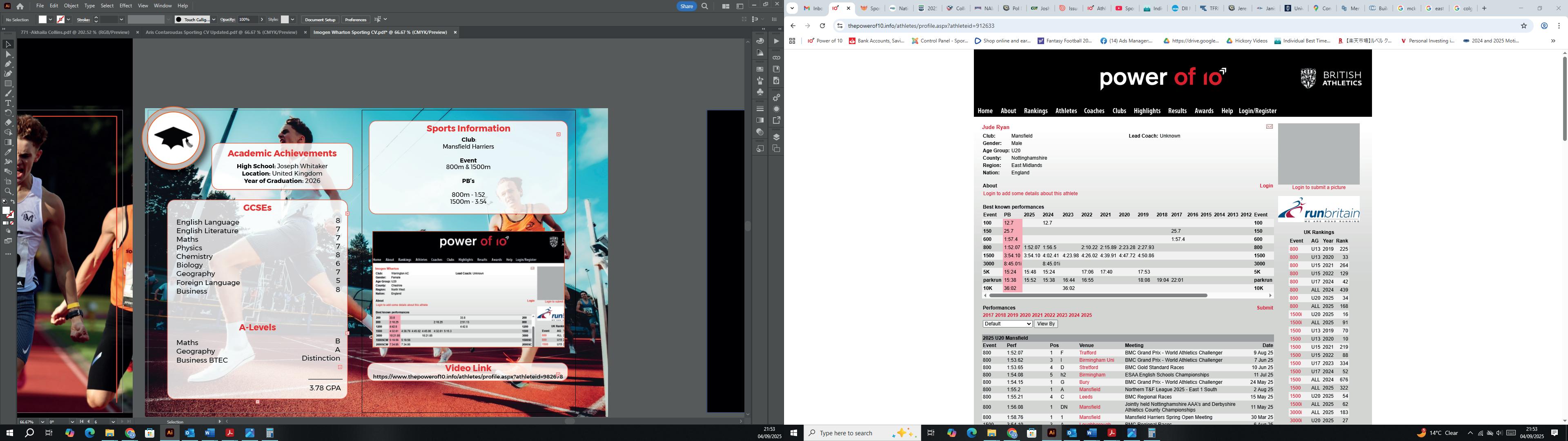Bookmark this page with star icon
This screenshot has width=1568, height=441.
tap(1523, 26)
